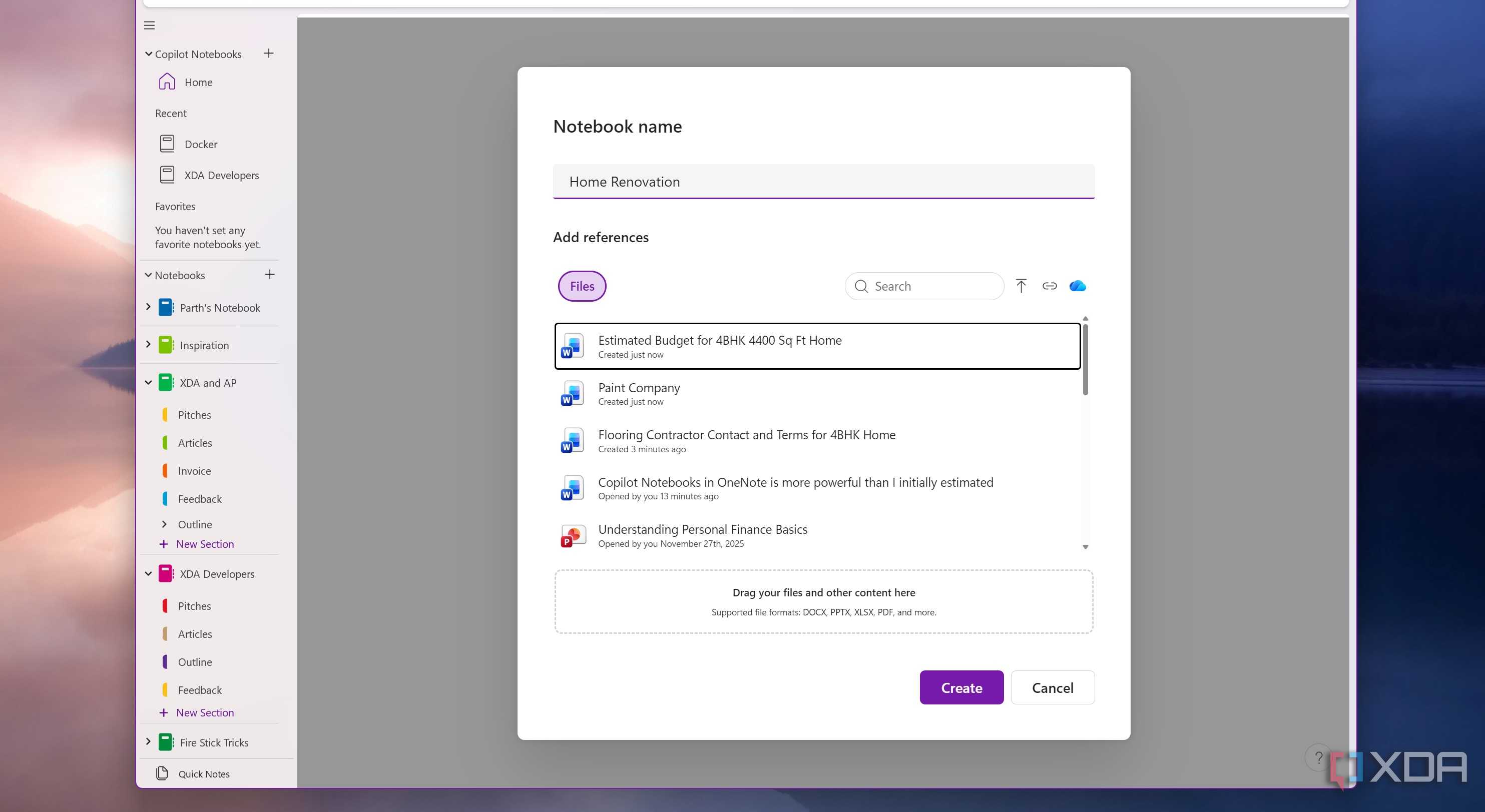
Task: Add New Section under XDA Developers notebook
Action: tap(197, 713)
